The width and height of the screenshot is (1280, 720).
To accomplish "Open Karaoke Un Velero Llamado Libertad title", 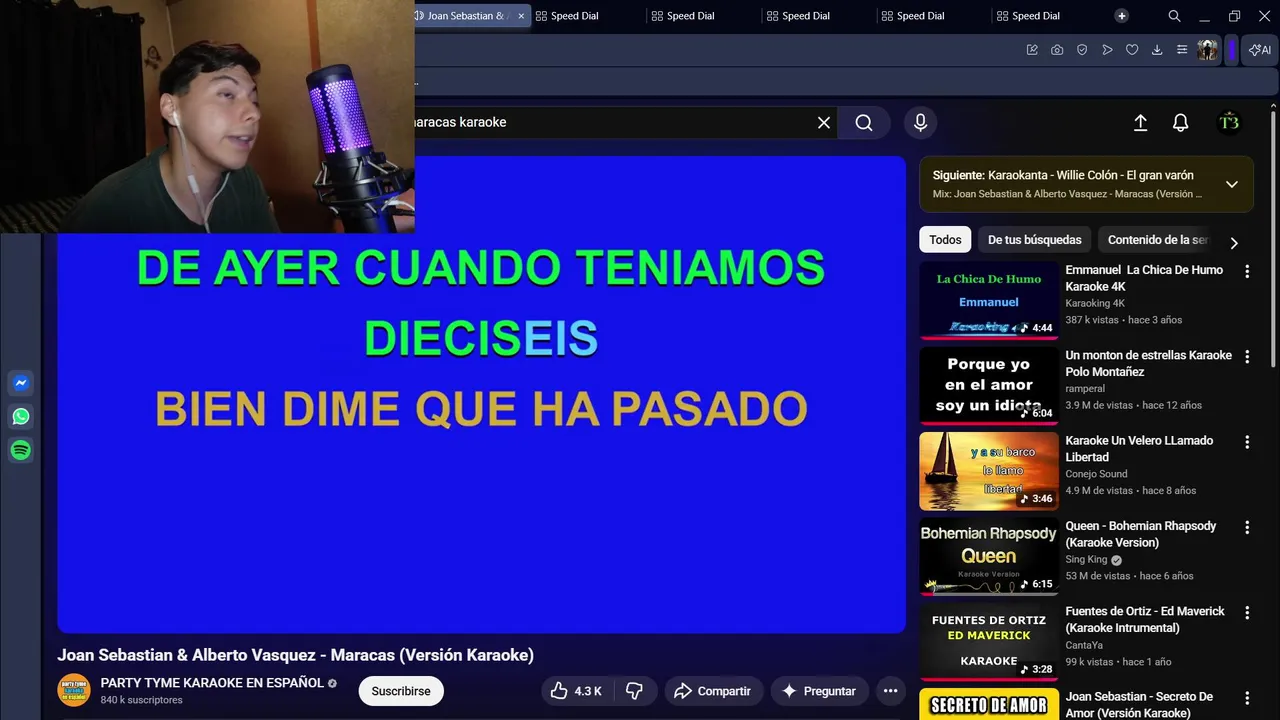I will tap(1139, 448).
